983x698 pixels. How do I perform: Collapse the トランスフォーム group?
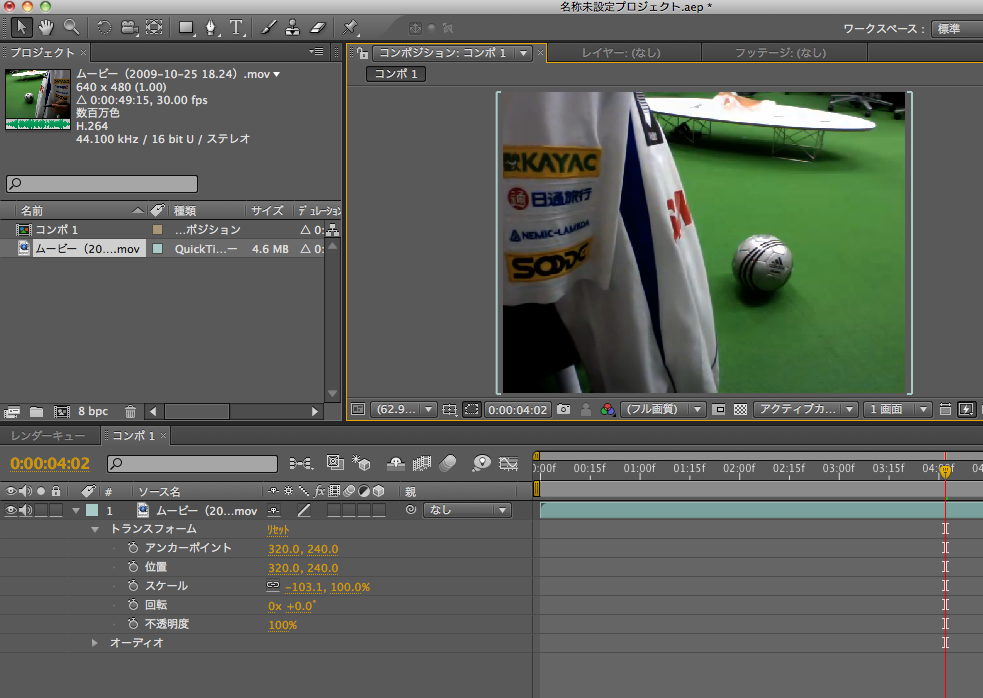95,529
